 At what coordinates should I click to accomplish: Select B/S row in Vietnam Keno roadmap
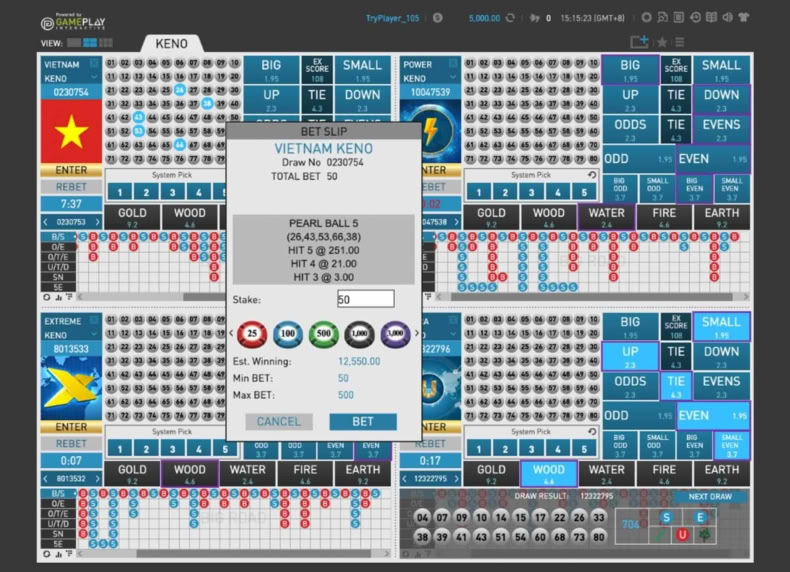(58, 237)
